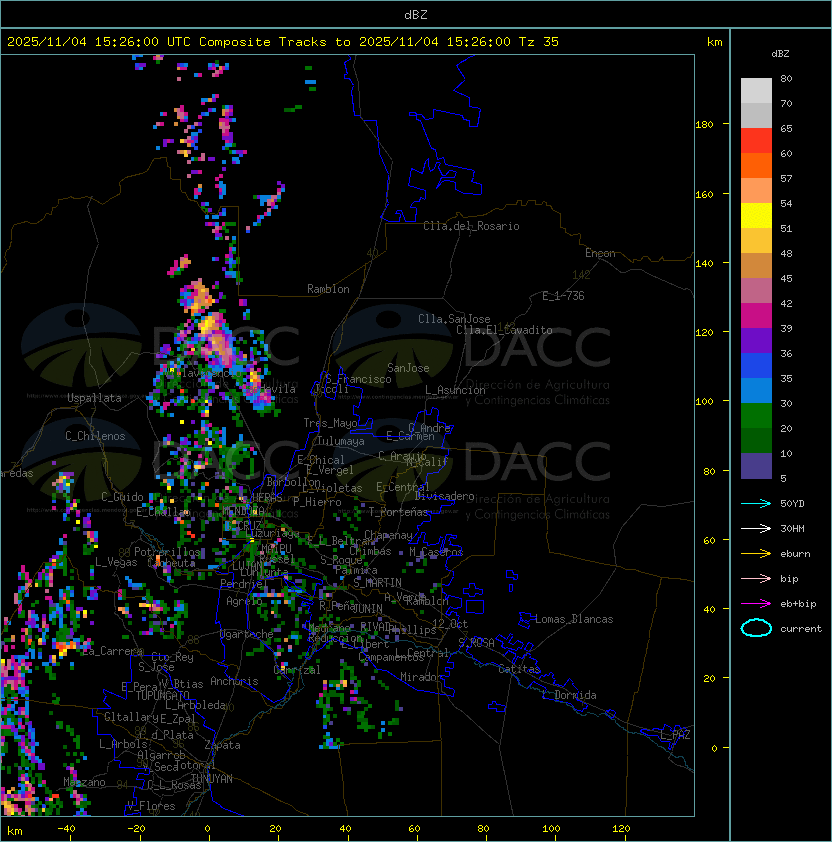Pick the orange swatch below 60 dBZ

coord(756,166)
